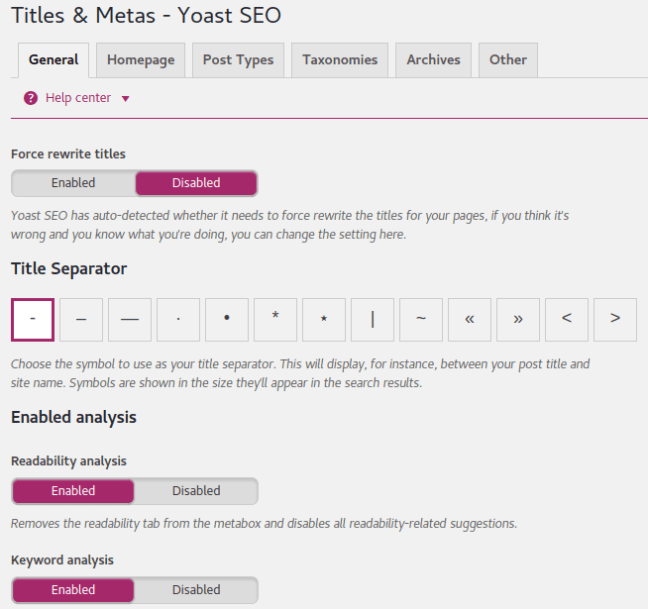Open the Taxonomies tab
Image resolution: width=648 pixels, height=609 pixels.
tap(340, 60)
